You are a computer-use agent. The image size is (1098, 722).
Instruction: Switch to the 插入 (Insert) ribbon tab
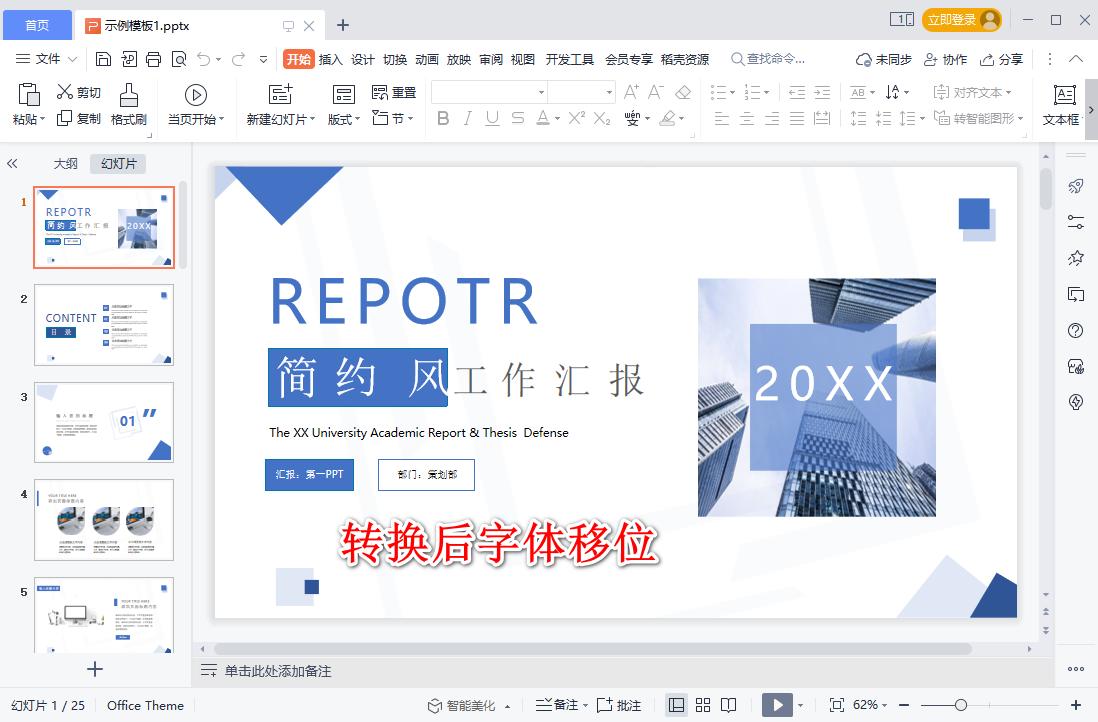click(331, 59)
